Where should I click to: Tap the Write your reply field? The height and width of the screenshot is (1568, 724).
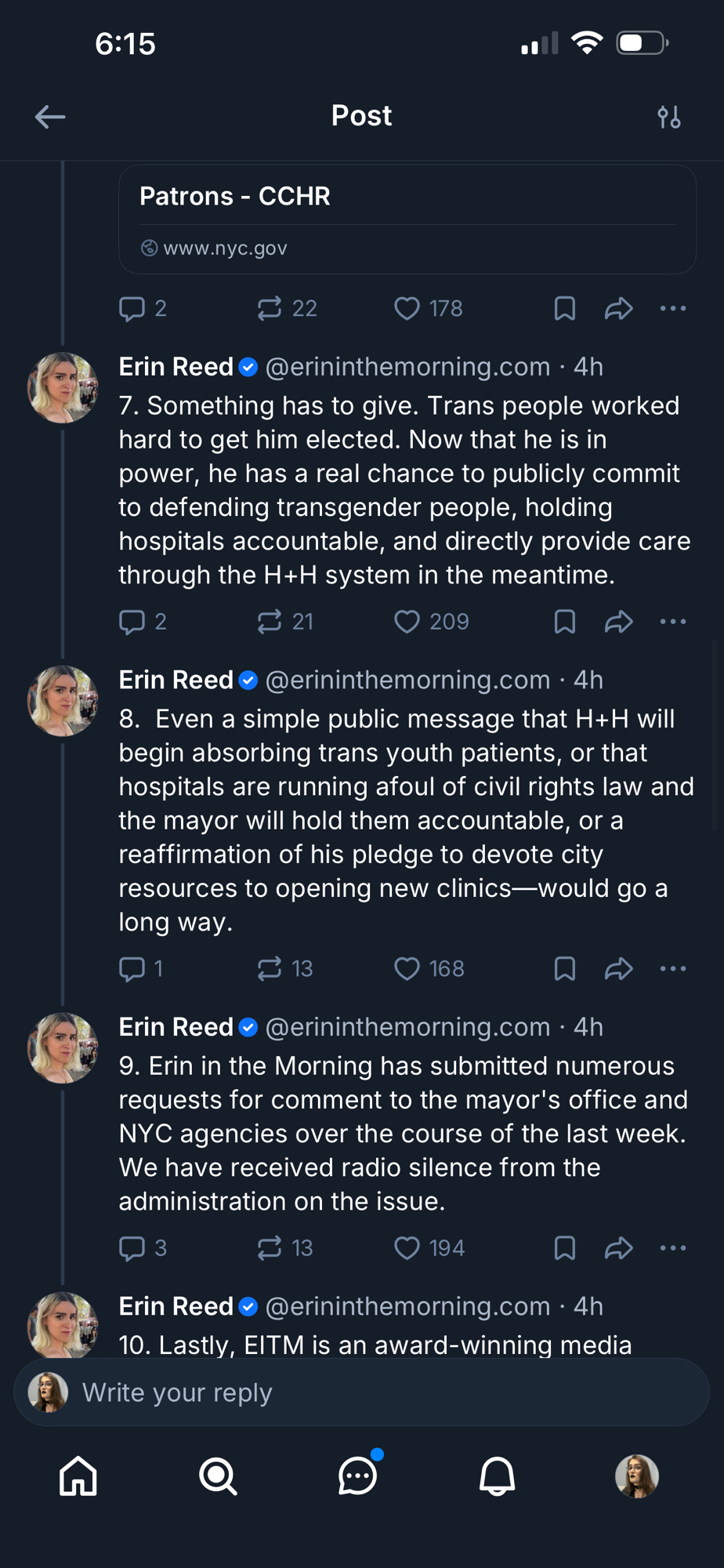[376, 1392]
